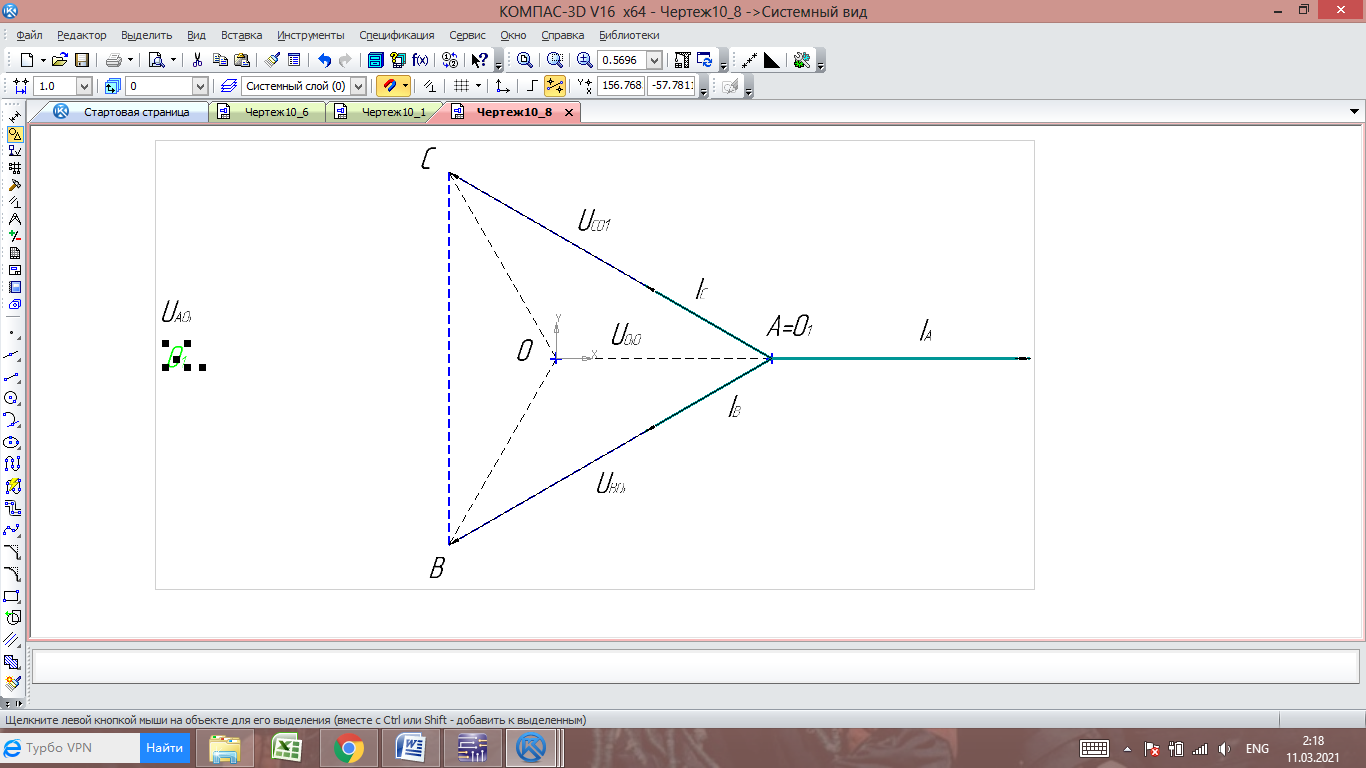Switch to the Чертеж10_6 tab
1366x768 pixels.
click(276, 112)
